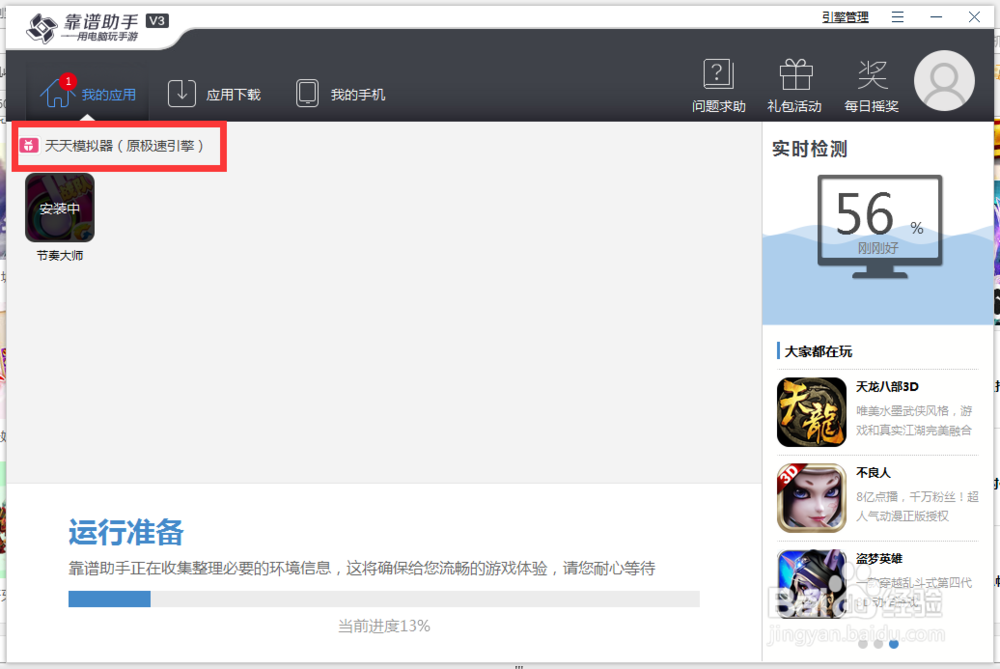Open the 节奏大师 app thumbnail
The image size is (1000, 669).
point(60,208)
